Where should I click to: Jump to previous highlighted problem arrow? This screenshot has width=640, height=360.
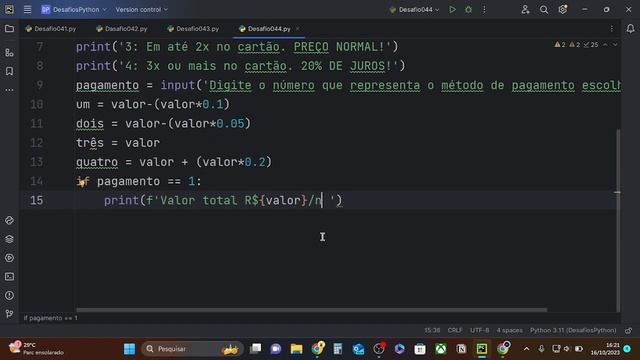point(605,44)
